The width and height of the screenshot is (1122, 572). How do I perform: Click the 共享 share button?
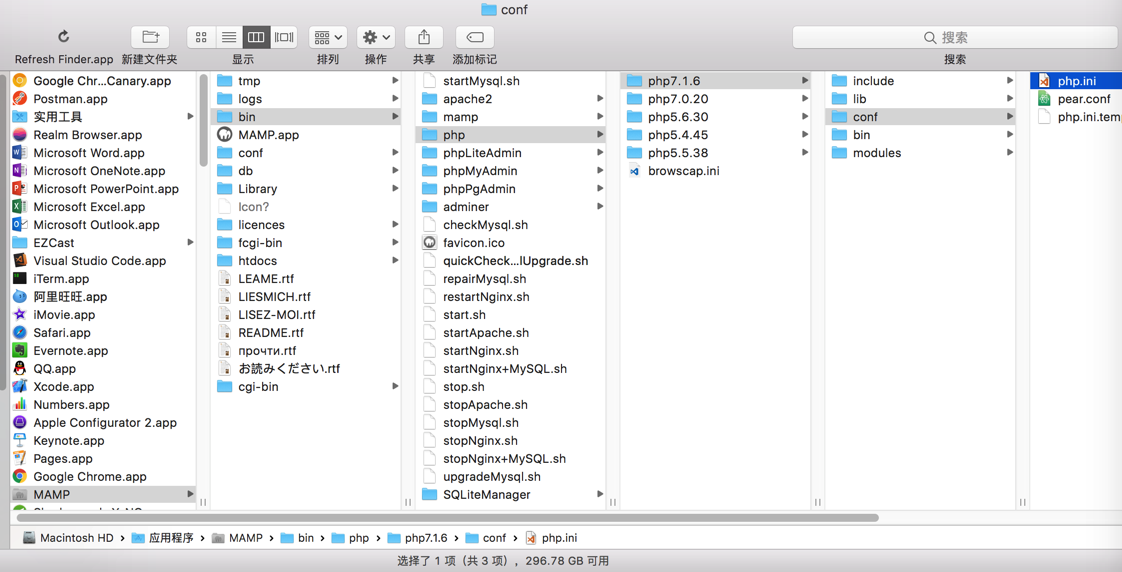[x=424, y=37]
